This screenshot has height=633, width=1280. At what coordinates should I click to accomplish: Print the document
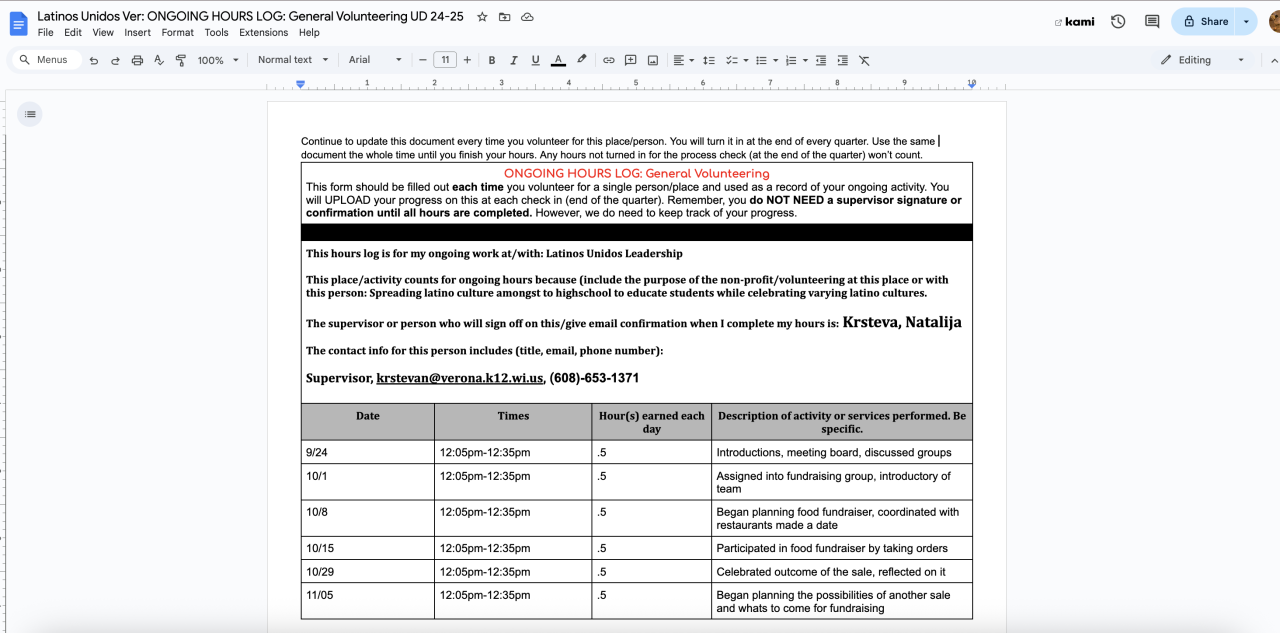137,60
